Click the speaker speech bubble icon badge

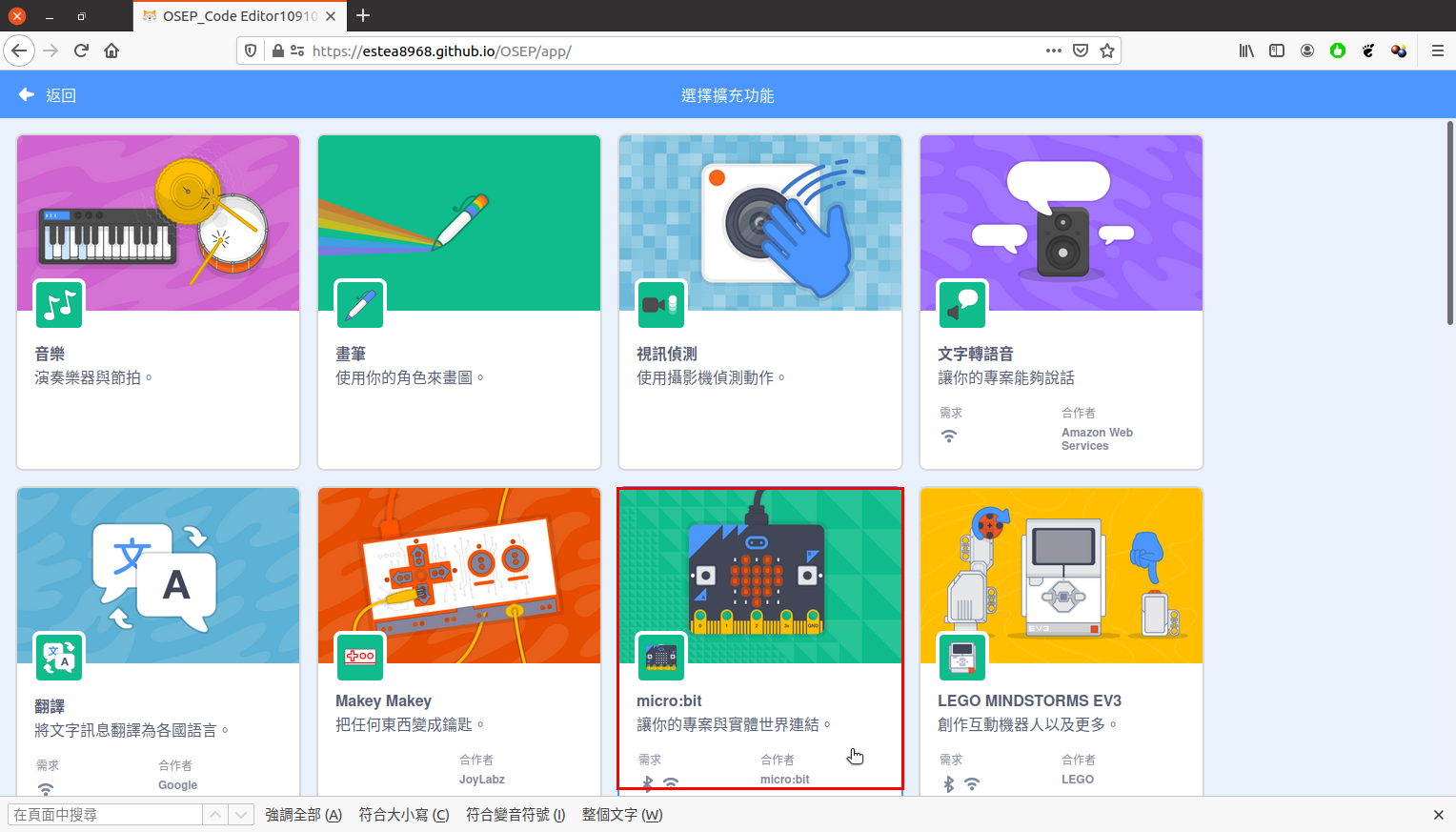962,304
